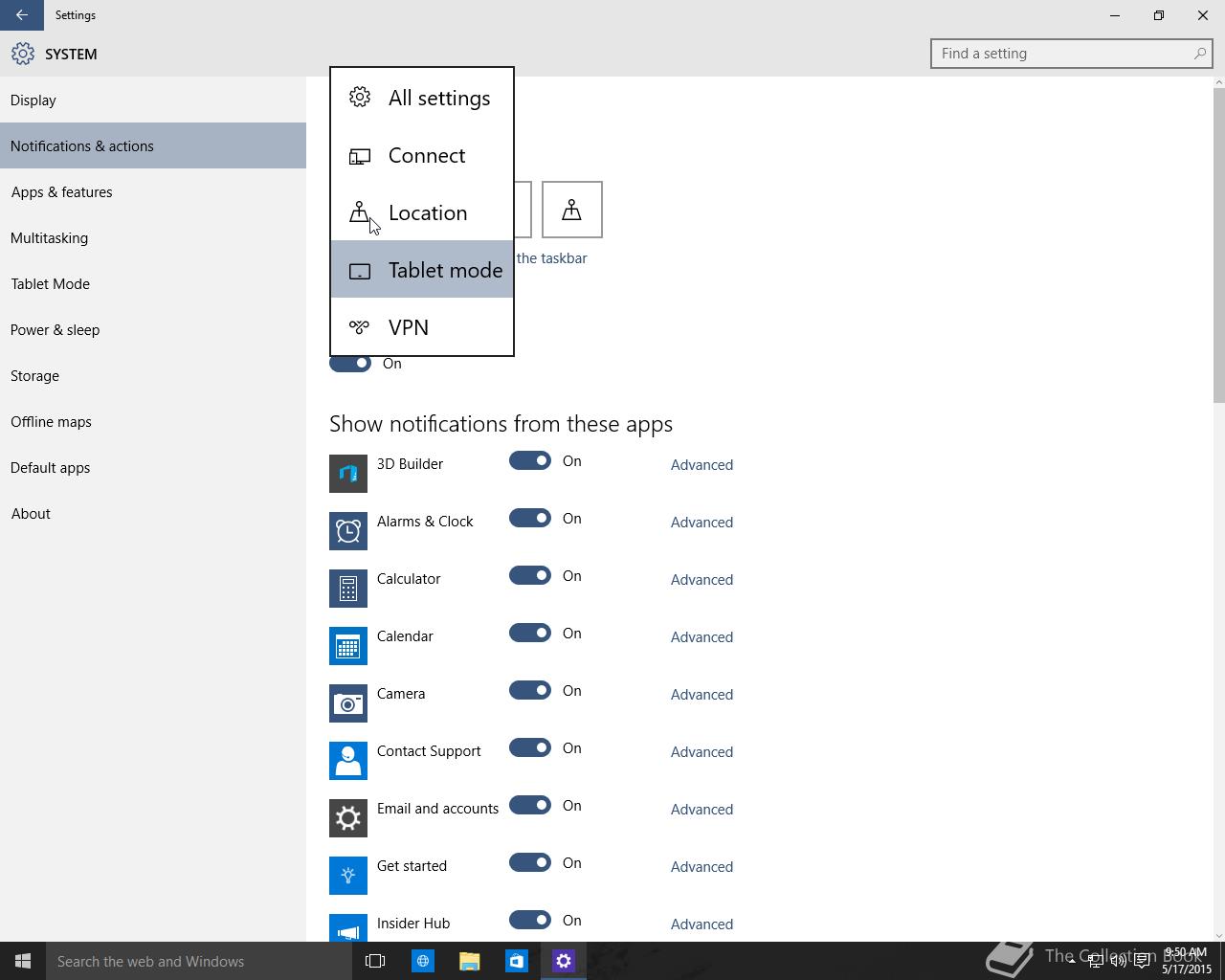
Task: Choose Location from the popup list
Action: [422, 212]
